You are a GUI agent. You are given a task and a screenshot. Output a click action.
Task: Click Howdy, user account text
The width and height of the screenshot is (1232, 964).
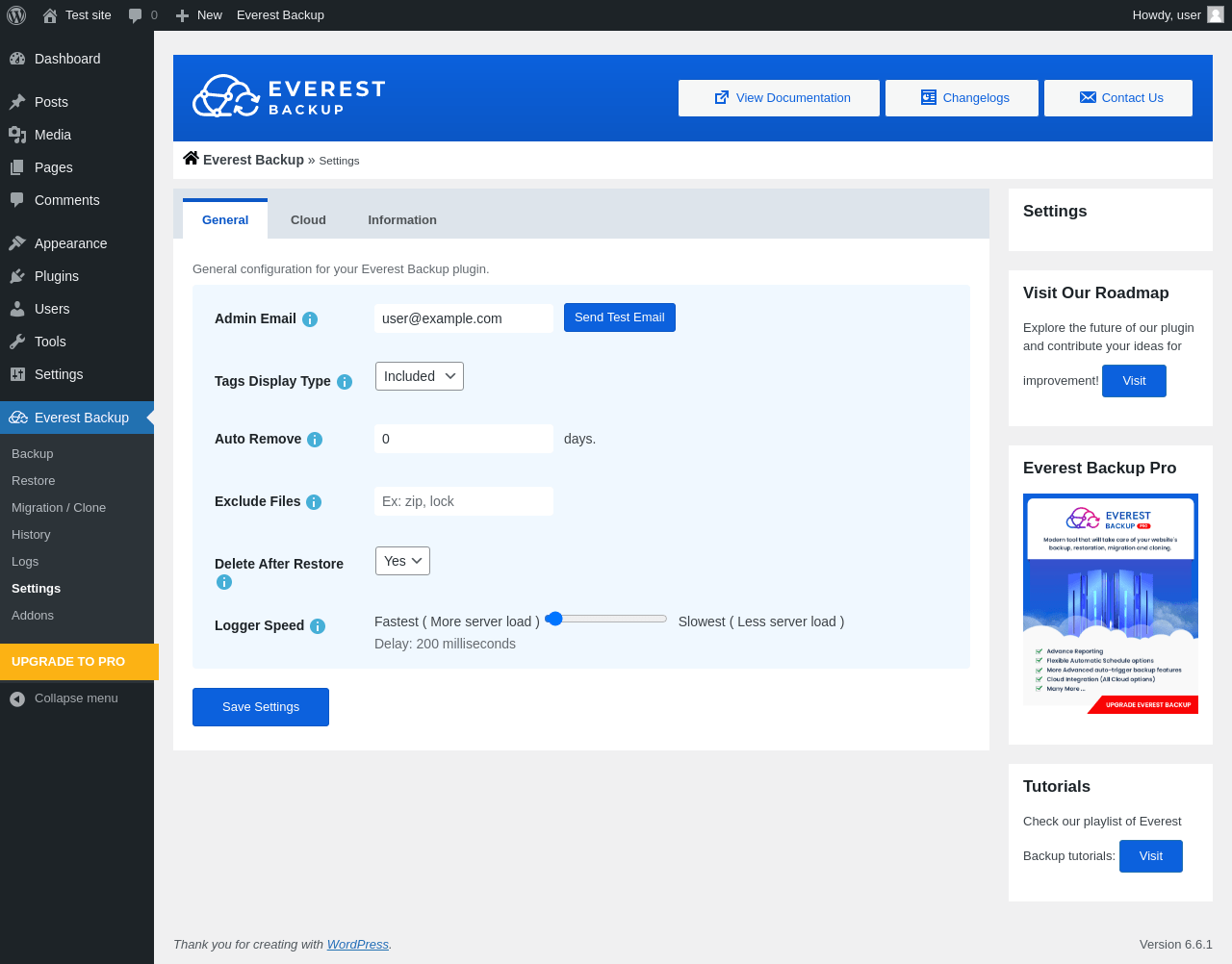[x=1167, y=15]
